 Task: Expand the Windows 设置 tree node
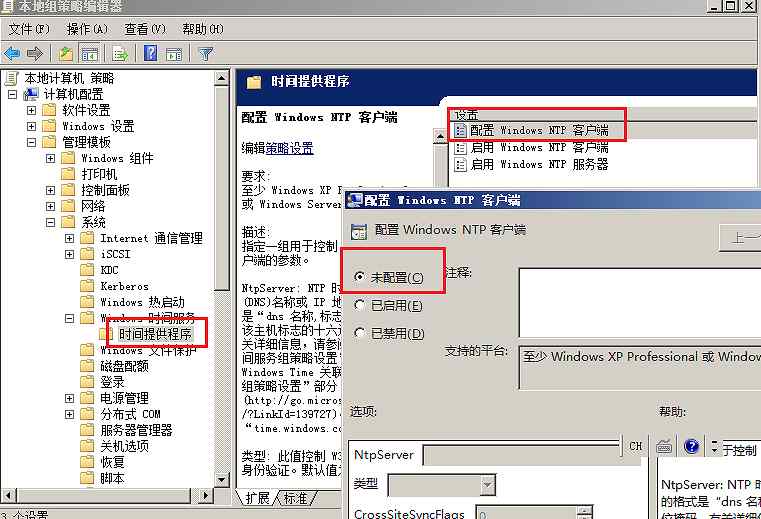32,126
